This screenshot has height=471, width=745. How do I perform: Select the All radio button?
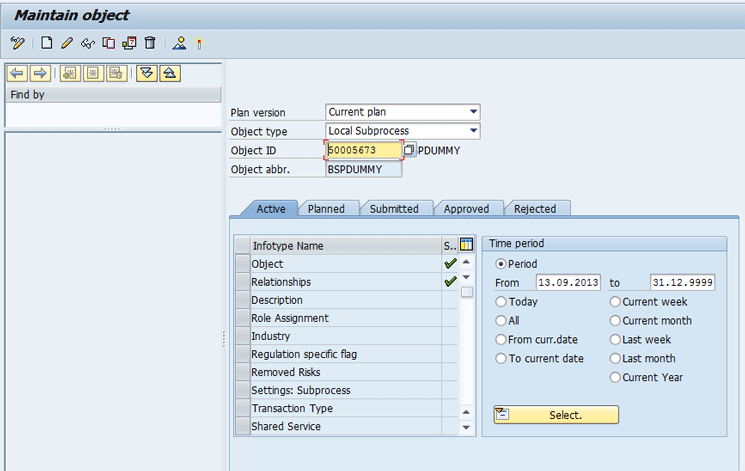pyautogui.click(x=501, y=321)
